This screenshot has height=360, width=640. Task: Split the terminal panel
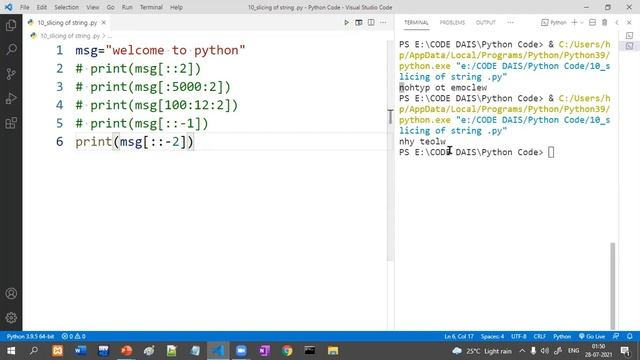592,22
